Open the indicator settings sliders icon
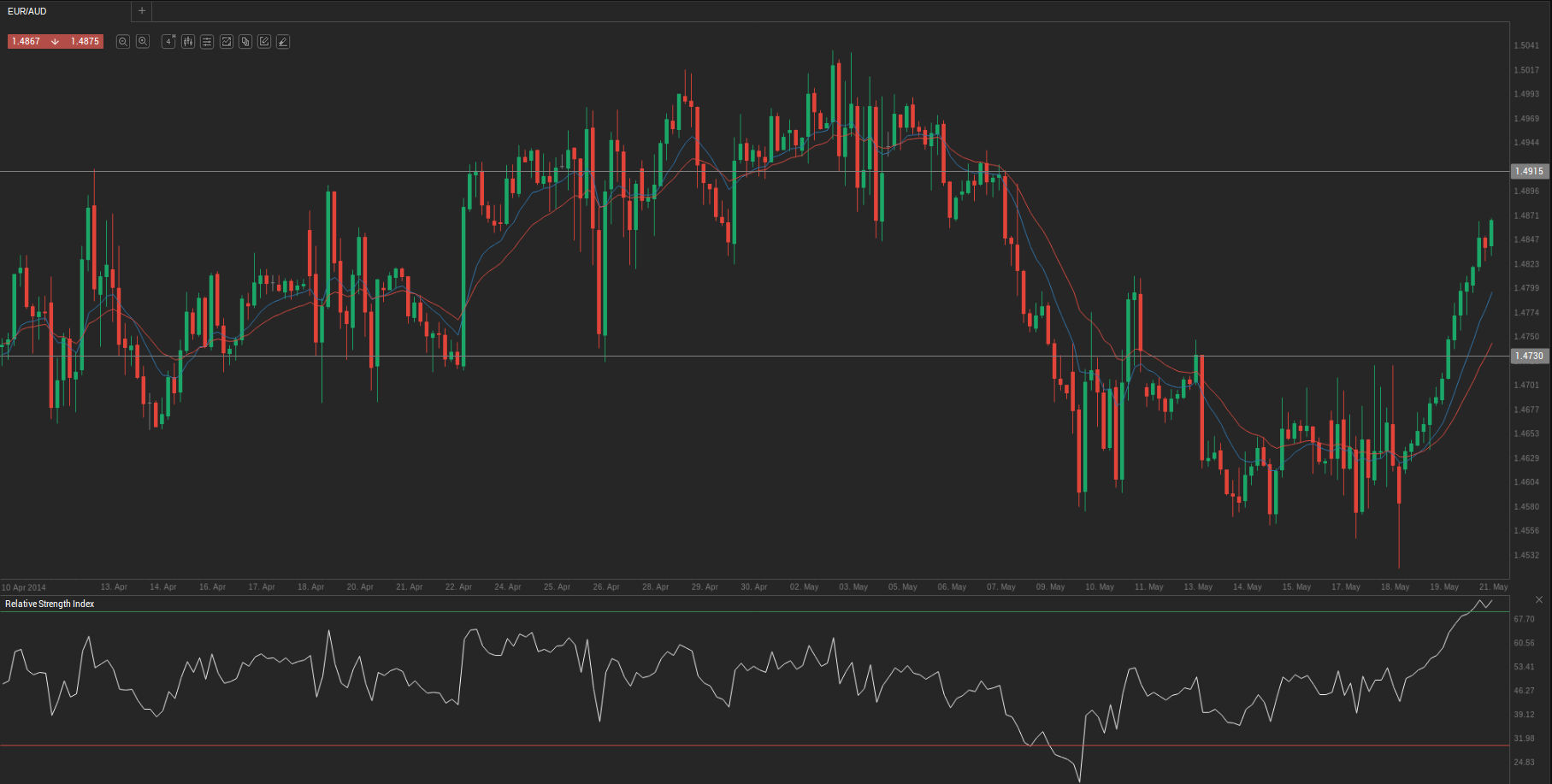The width and height of the screenshot is (1552, 784). (x=207, y=41)
